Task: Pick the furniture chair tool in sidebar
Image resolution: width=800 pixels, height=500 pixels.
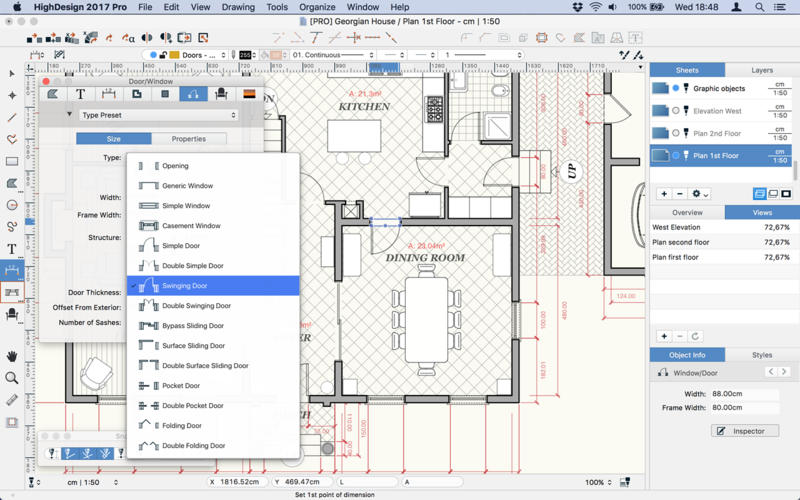Action: tap(12, 314)
